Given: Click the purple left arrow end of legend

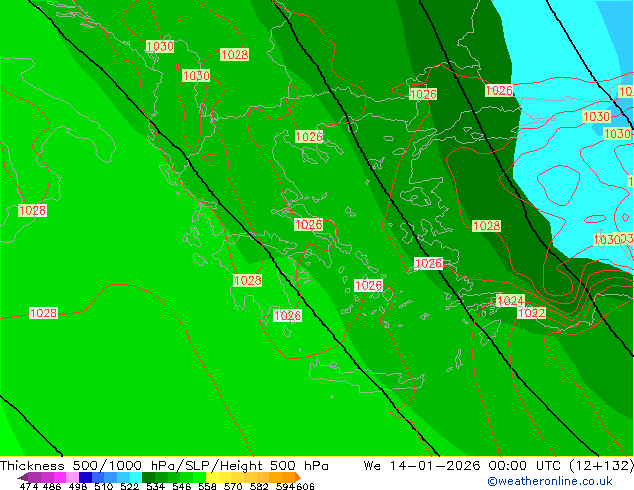Looking at the screenshot, I should [x=23, y=477].
